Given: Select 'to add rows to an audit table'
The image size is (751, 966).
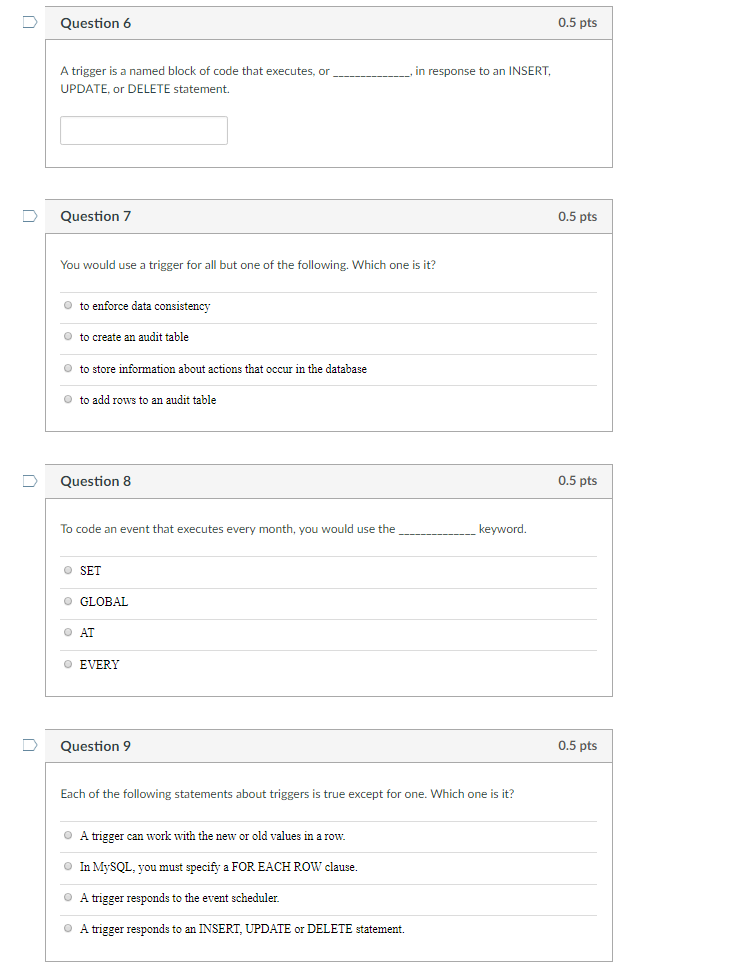Looking at the screenshot, I should tap(67, 399).
